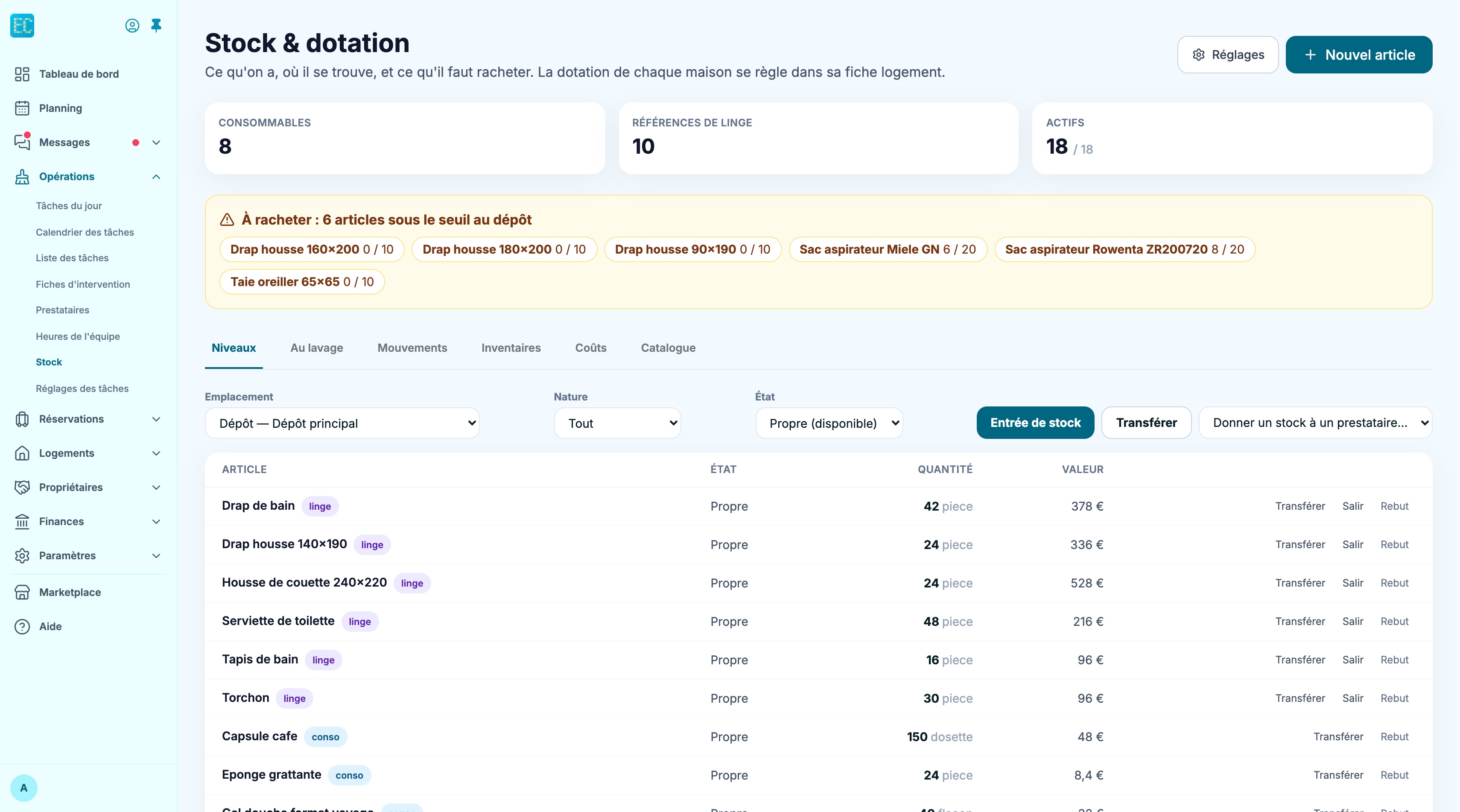This screenshot has width=1460, height=812.
Task: Open the Tableau de bord dashboard icon
Action: [22, 74]
